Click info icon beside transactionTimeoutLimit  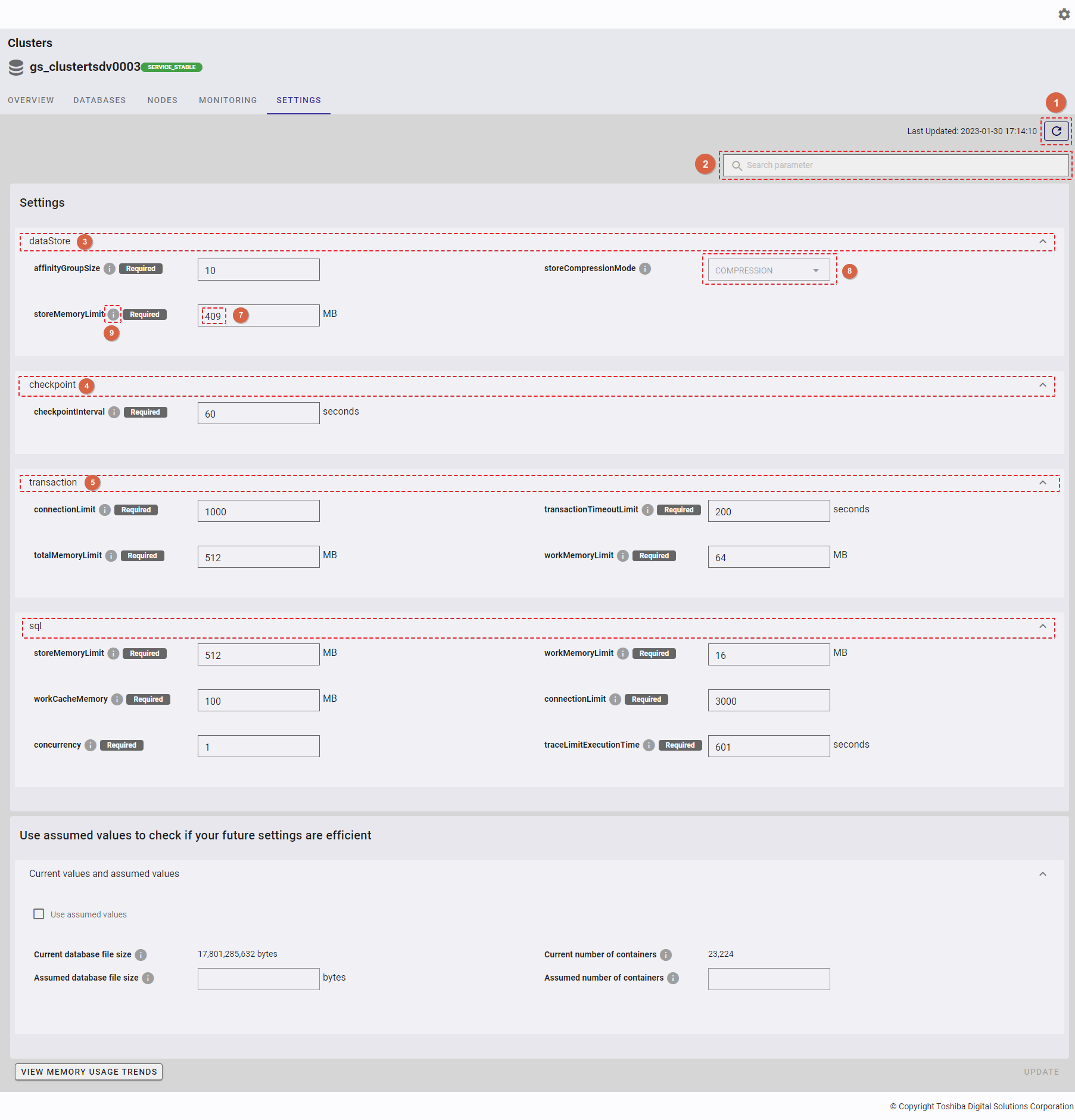coord(647,510)
